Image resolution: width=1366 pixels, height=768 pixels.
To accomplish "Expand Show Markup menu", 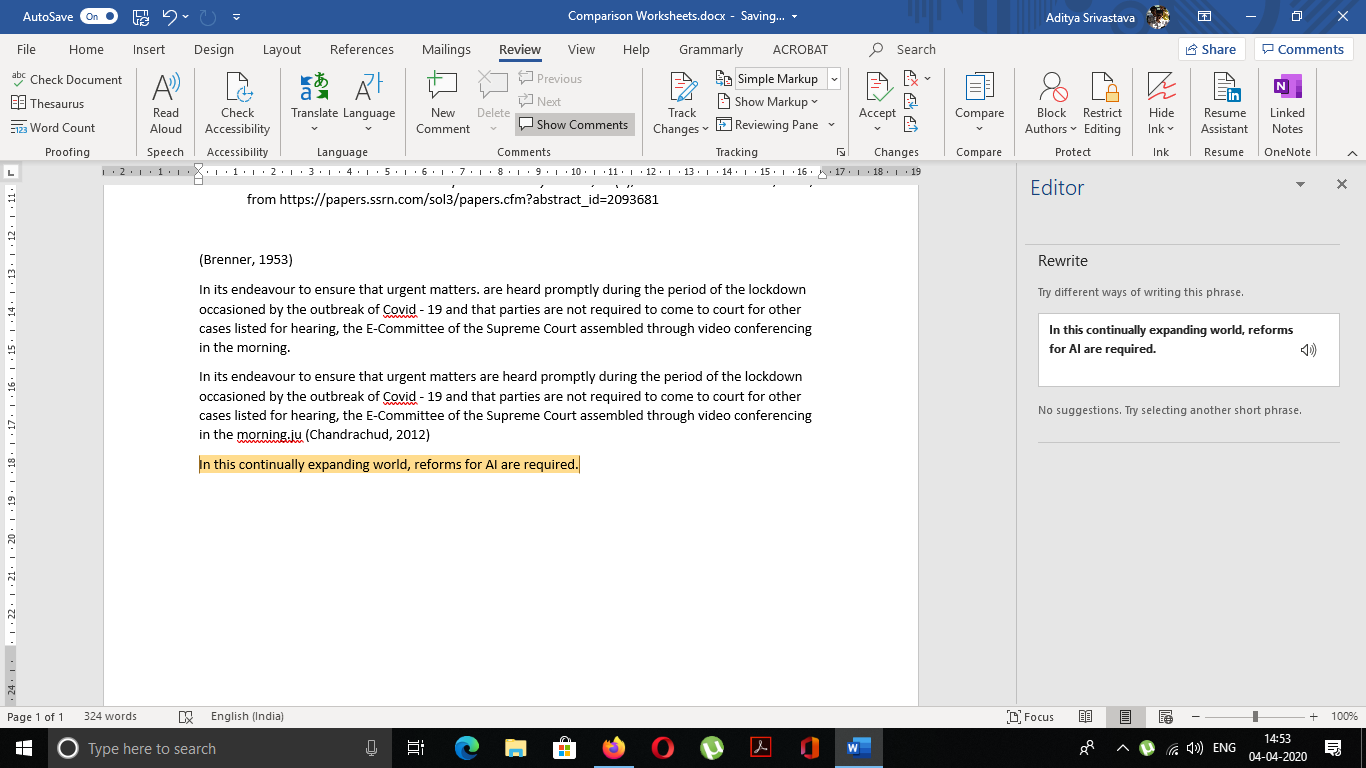I will click(x=767, y=102).
